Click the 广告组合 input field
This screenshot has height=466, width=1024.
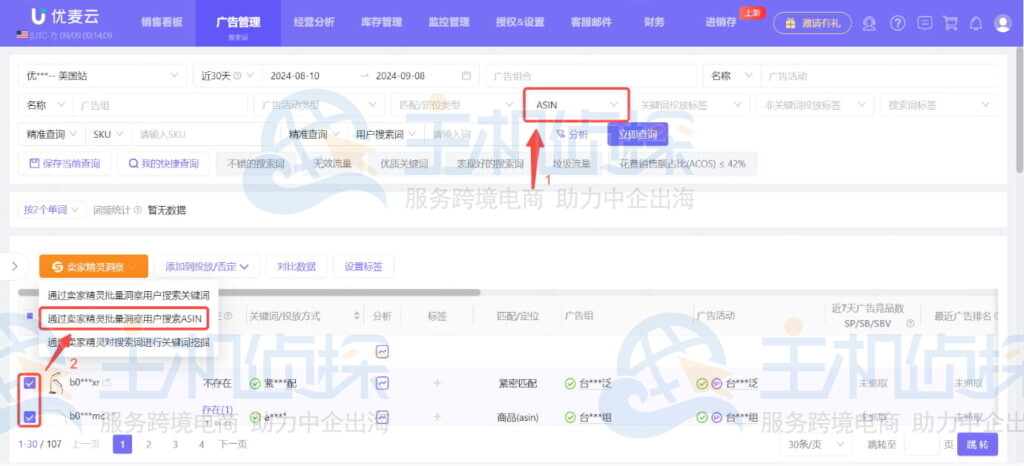pos(590,76)
